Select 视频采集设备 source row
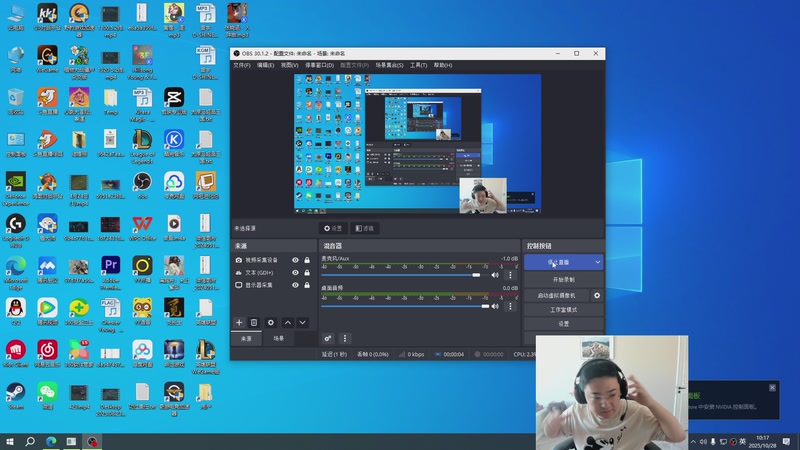800x450 pixels. pos(273,260)
